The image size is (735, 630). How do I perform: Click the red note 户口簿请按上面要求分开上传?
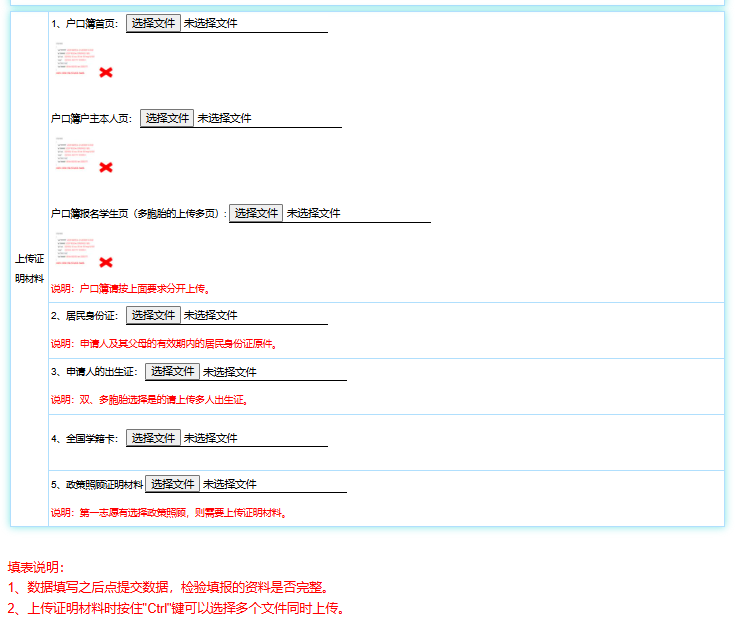[130, 289]
